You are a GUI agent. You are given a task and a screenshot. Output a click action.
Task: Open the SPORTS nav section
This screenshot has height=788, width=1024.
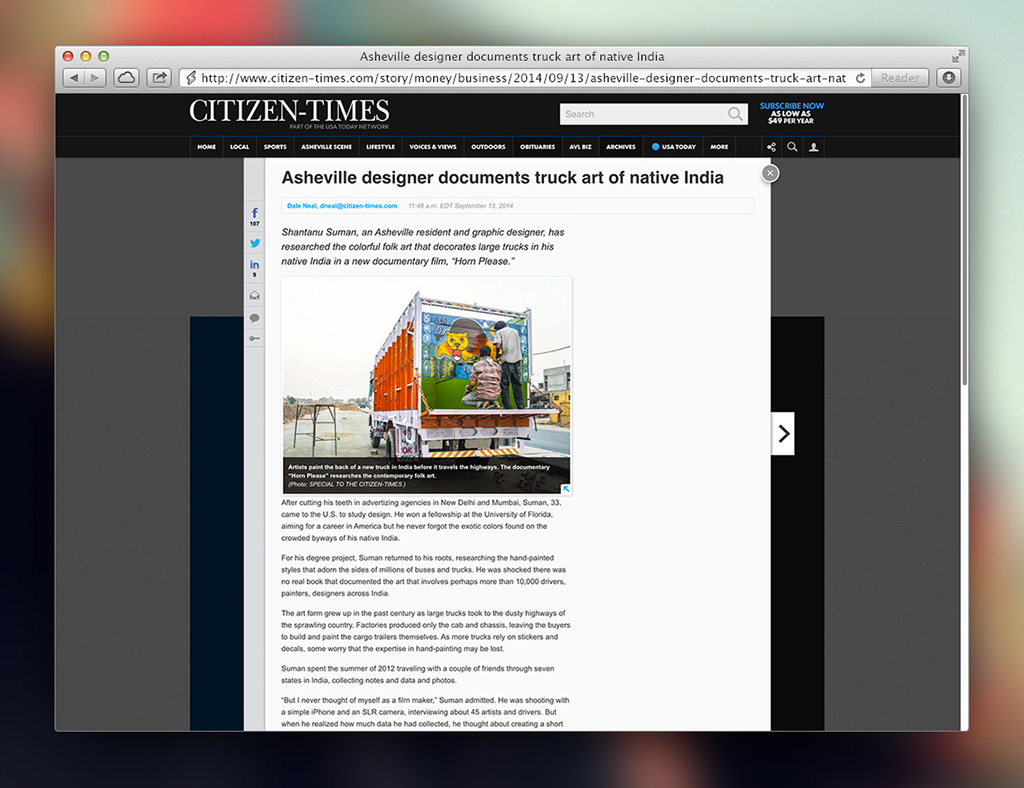pyautogui.click(x=275, y=147)
